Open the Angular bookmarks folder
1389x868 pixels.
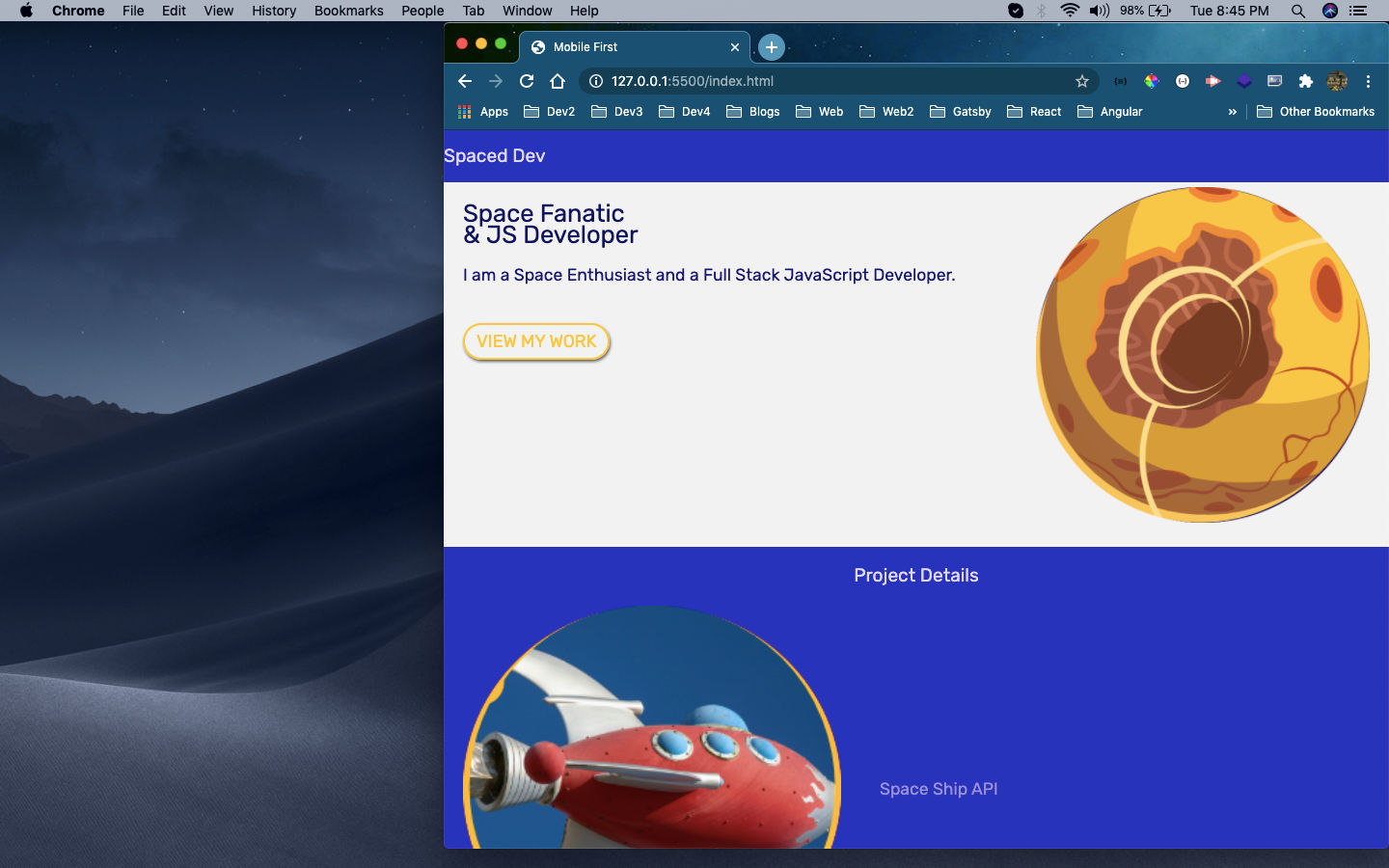tap(1110, 112)
